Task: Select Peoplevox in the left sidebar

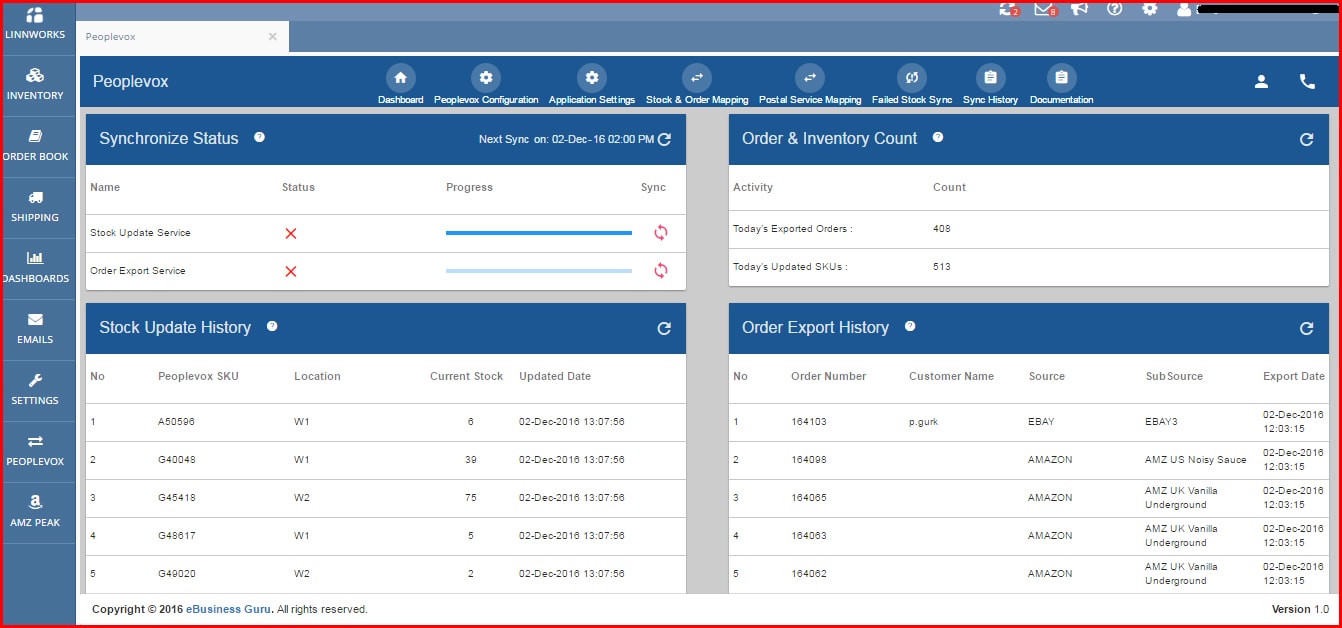Action: [x=36, y=451]
